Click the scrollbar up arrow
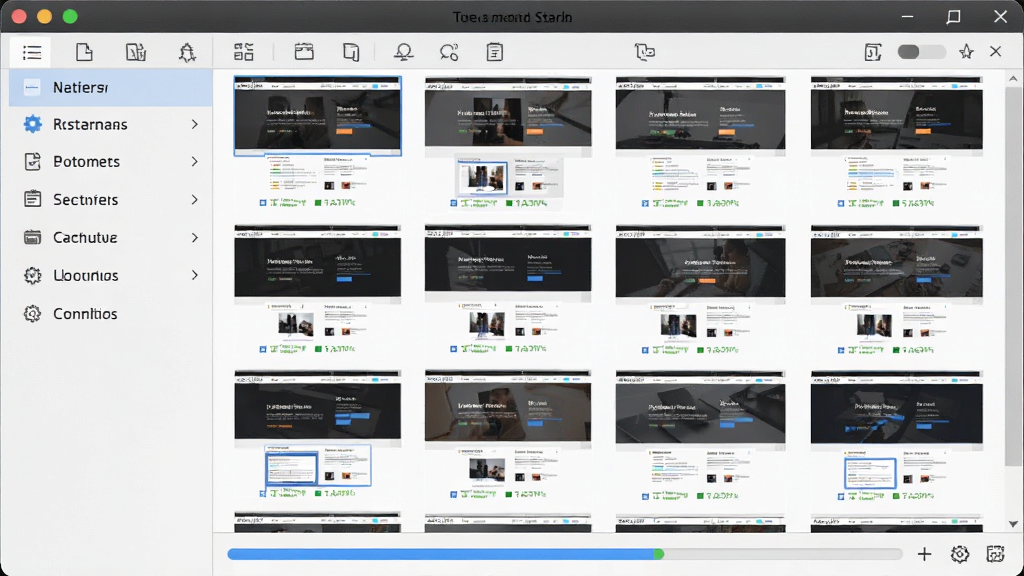 click(1013, 79)
